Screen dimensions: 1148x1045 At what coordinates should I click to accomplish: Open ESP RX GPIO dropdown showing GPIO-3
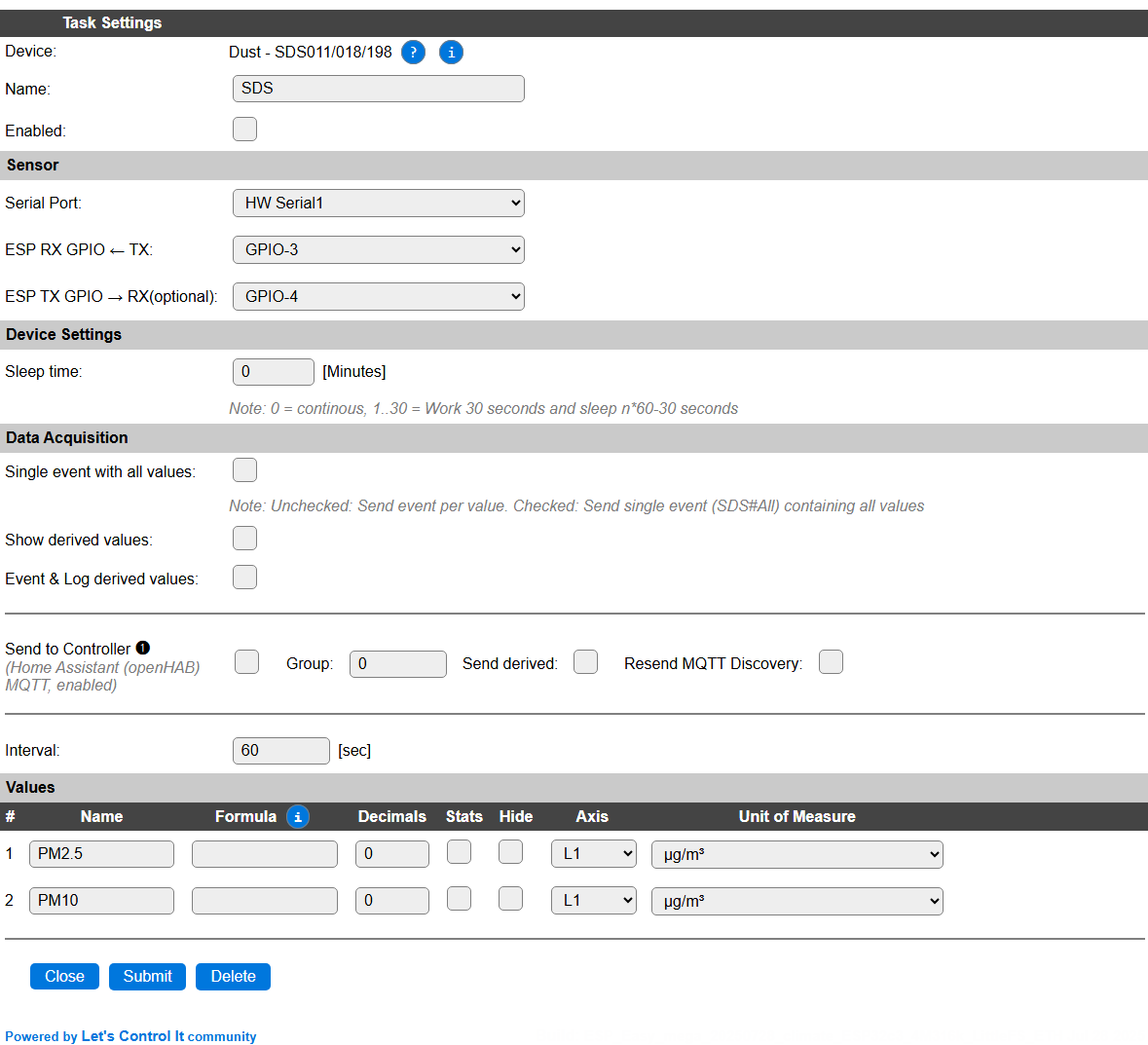coord(379,250)
